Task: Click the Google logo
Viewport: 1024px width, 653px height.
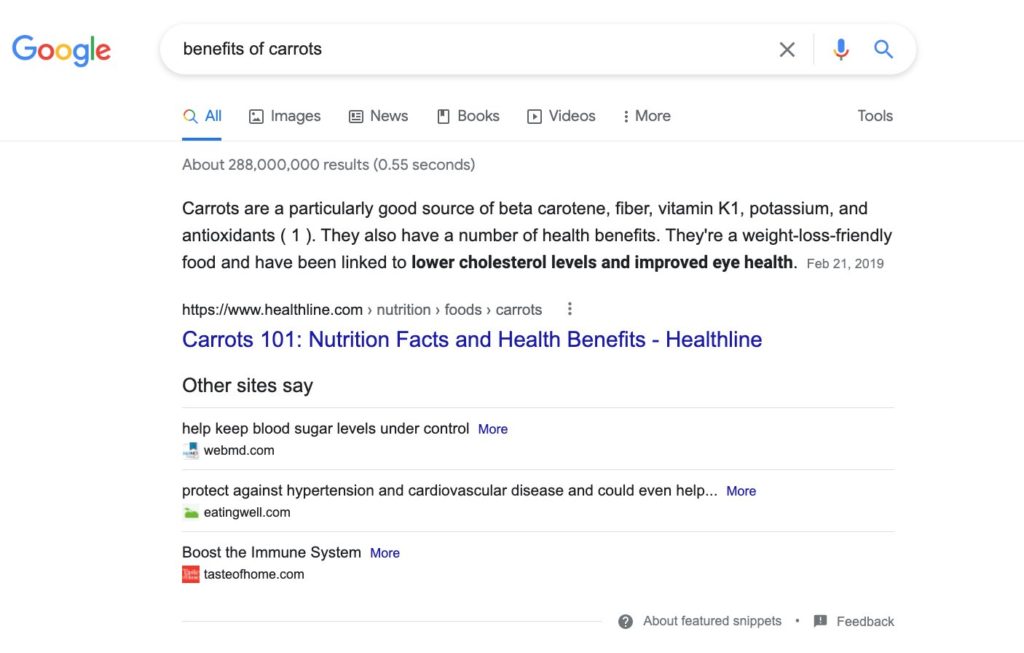Action: pos(61,50)
